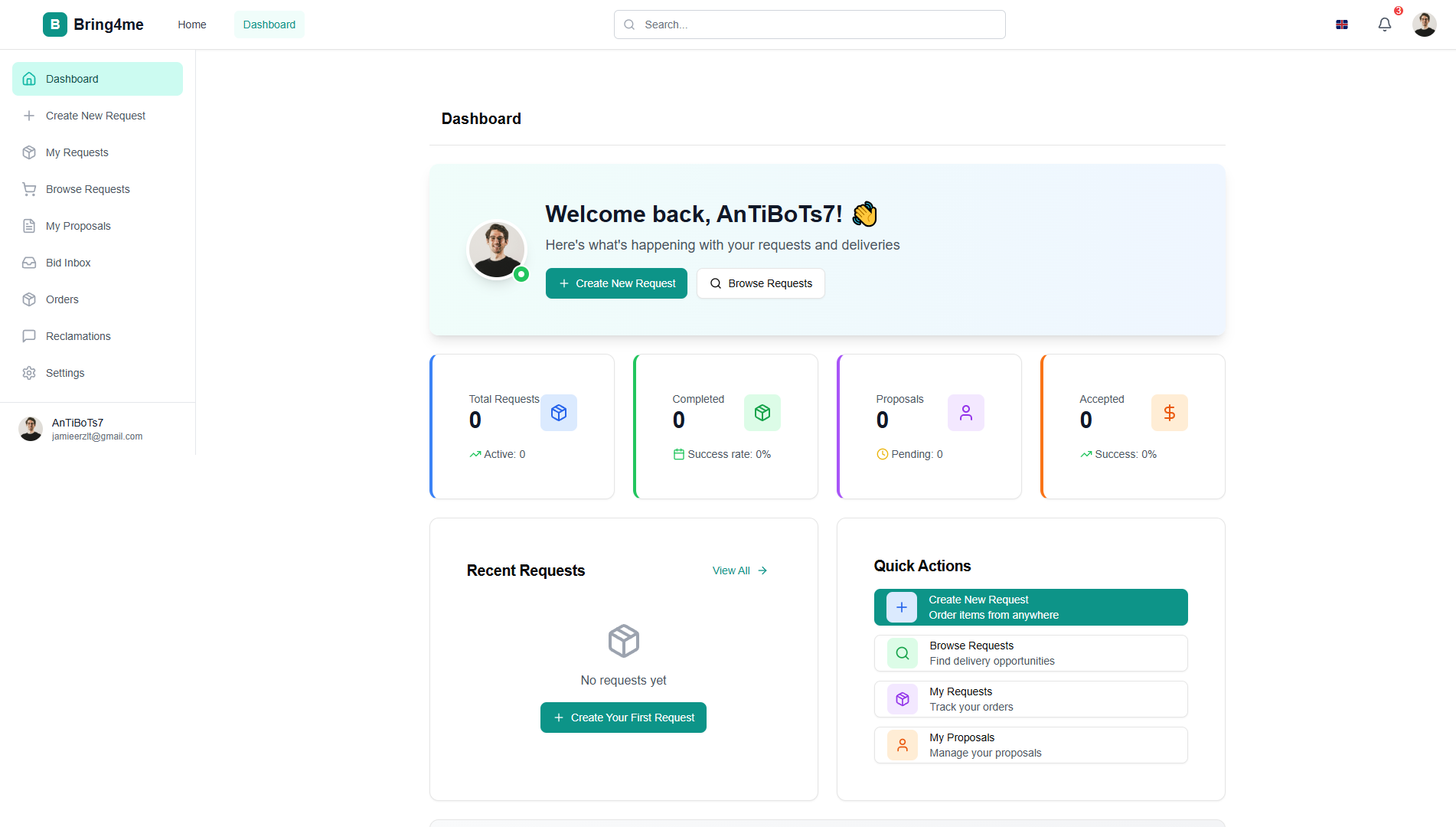Go to Orders in the sidebar
The image size is (1456, 827).
pos(97,299)
